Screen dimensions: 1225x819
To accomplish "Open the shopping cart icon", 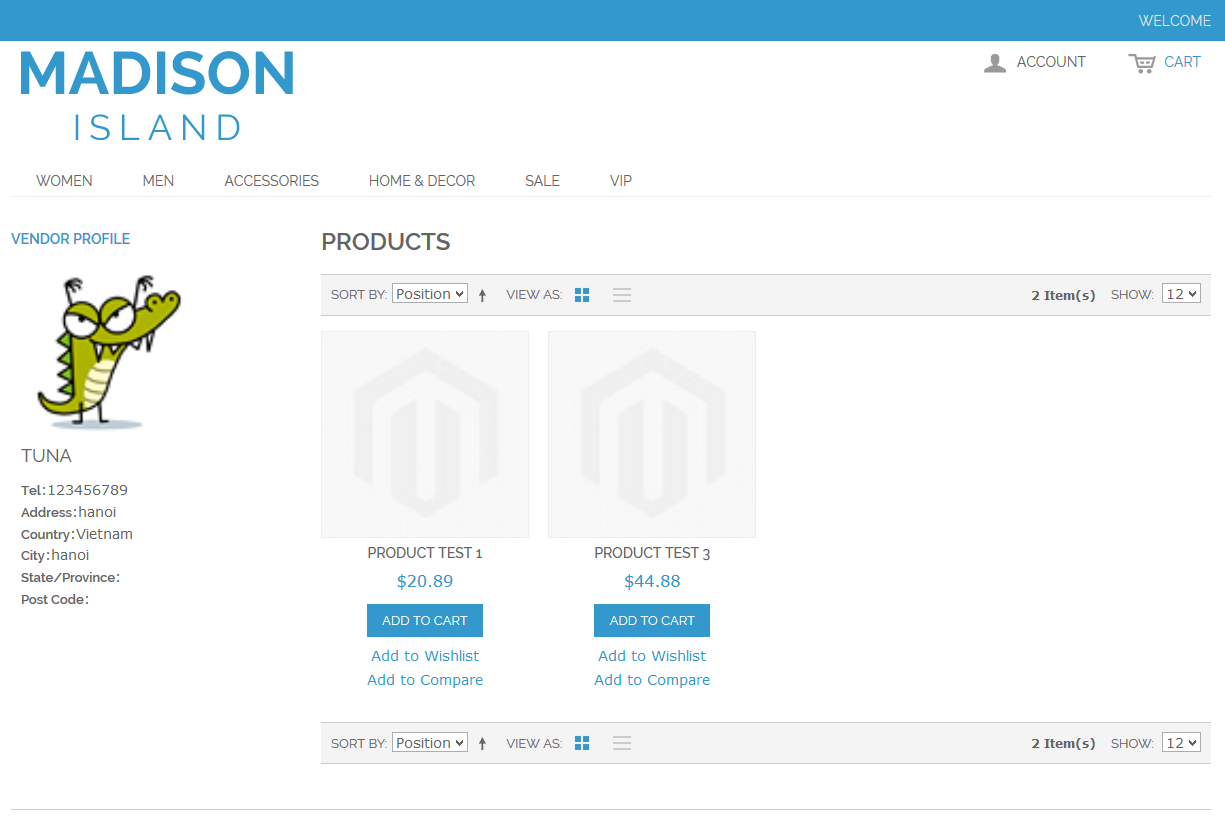I will click(x=1142, y=63).
